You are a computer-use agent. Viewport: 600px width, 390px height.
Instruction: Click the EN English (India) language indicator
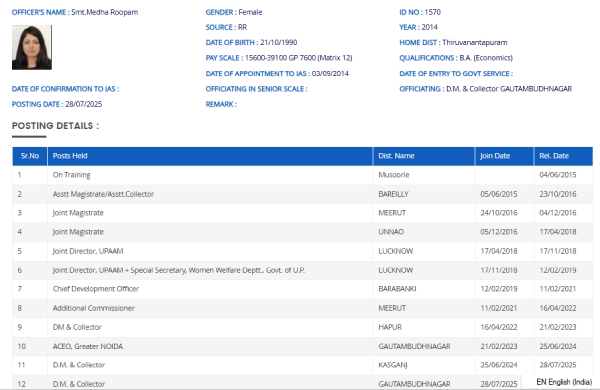(564, 382)
